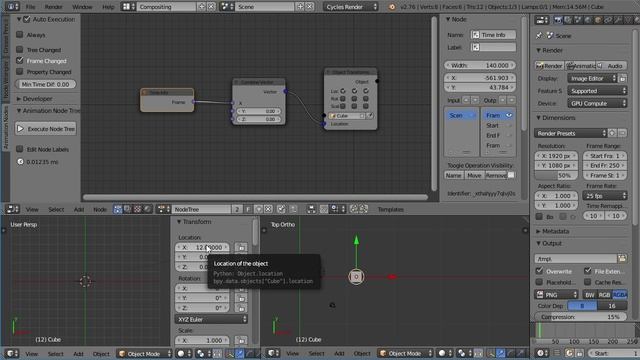The image size is (640, 360).
Task: Open the Scene properties tab icon
Action: click(578, 20)
